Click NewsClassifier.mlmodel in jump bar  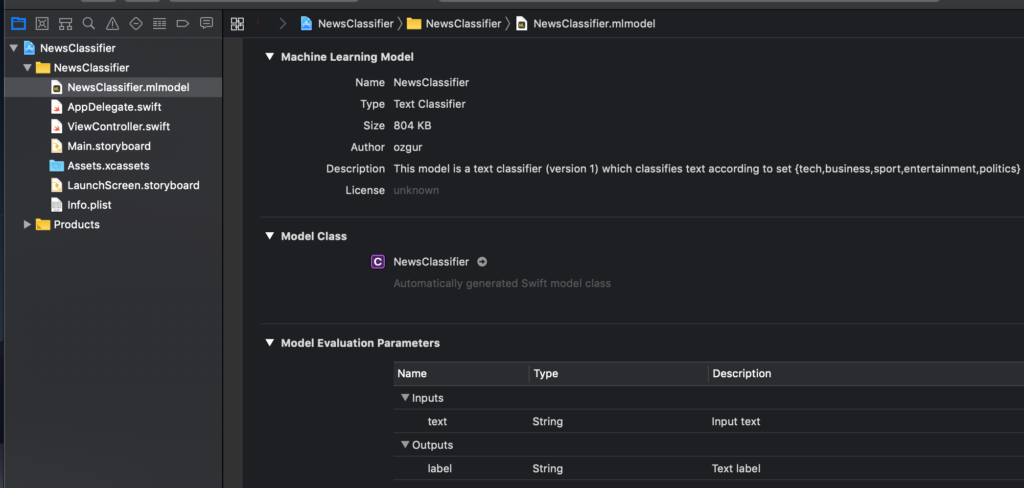click(594, 24)
